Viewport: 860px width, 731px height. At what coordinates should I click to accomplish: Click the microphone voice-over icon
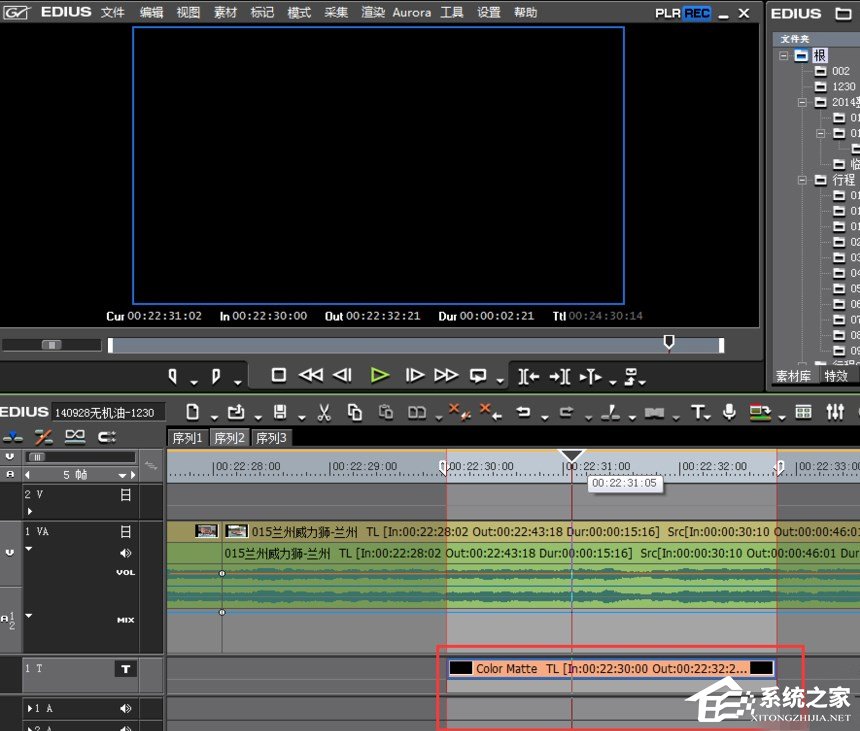point(730,412)
